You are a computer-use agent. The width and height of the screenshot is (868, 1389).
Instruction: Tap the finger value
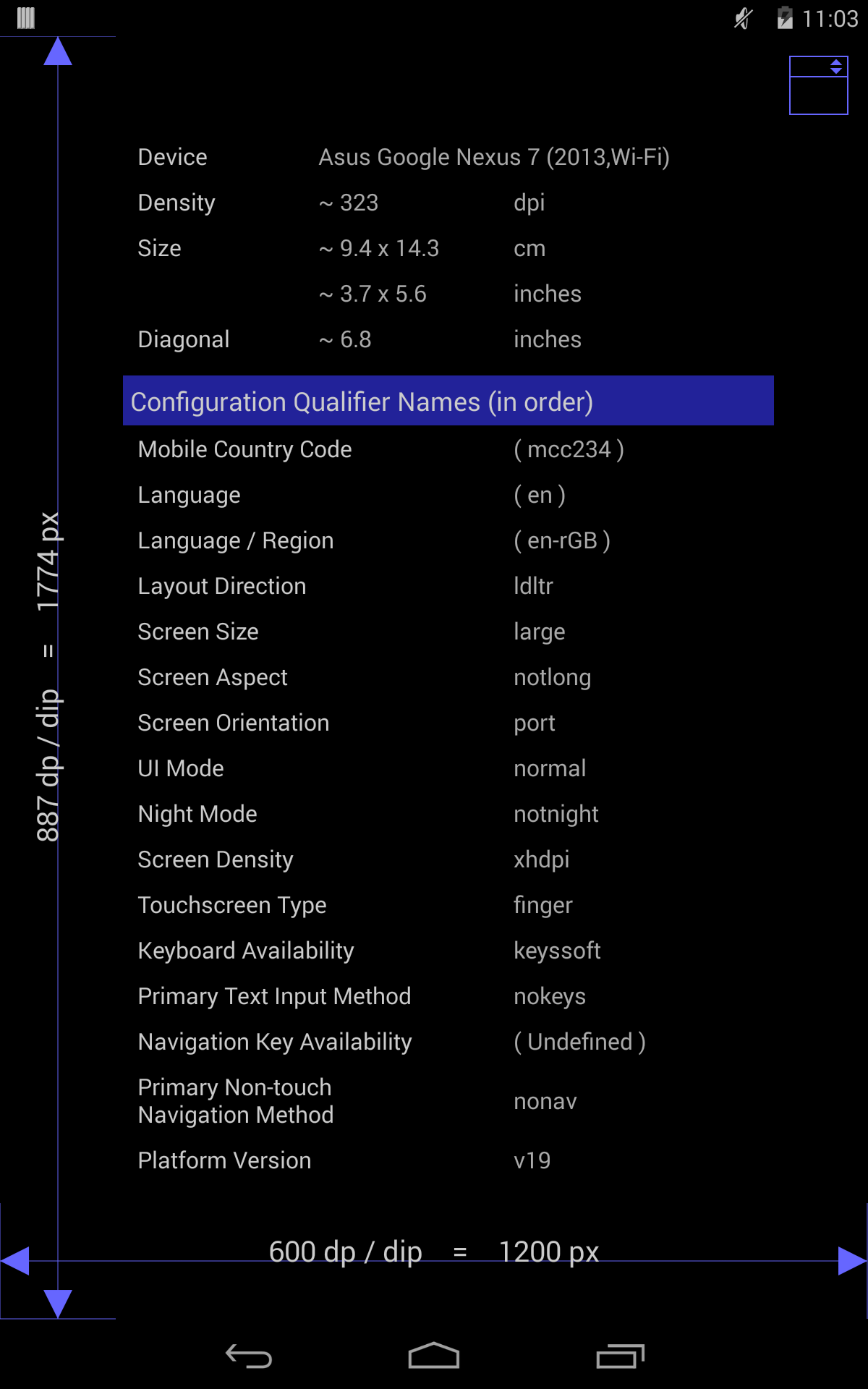[543, 906]
